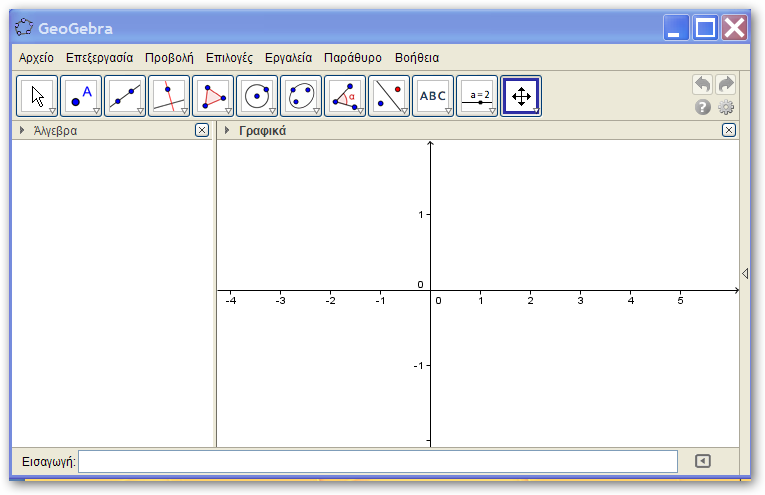Image resolution: width=765 pixels, height=495 pixels.
Task: Click the Εισαγωγή input field
Action: (x=378, y=461)
